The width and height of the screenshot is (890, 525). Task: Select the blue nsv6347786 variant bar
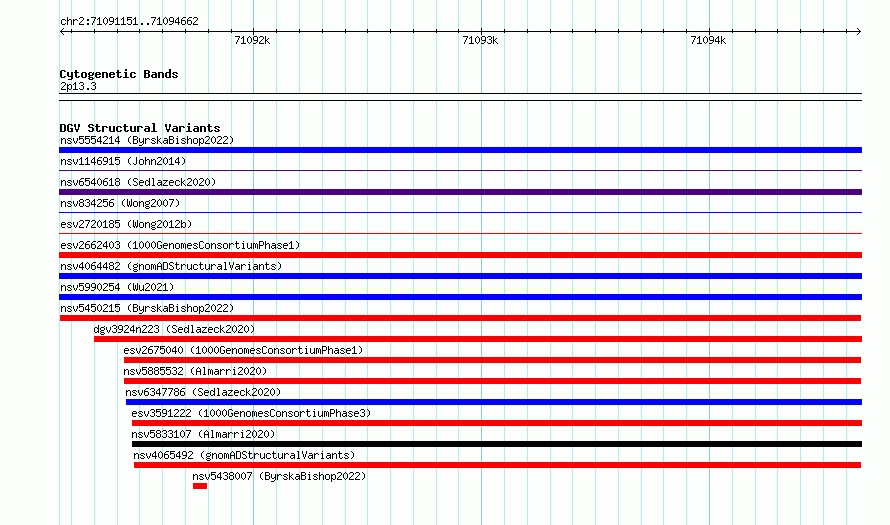(x=494, y=402)
